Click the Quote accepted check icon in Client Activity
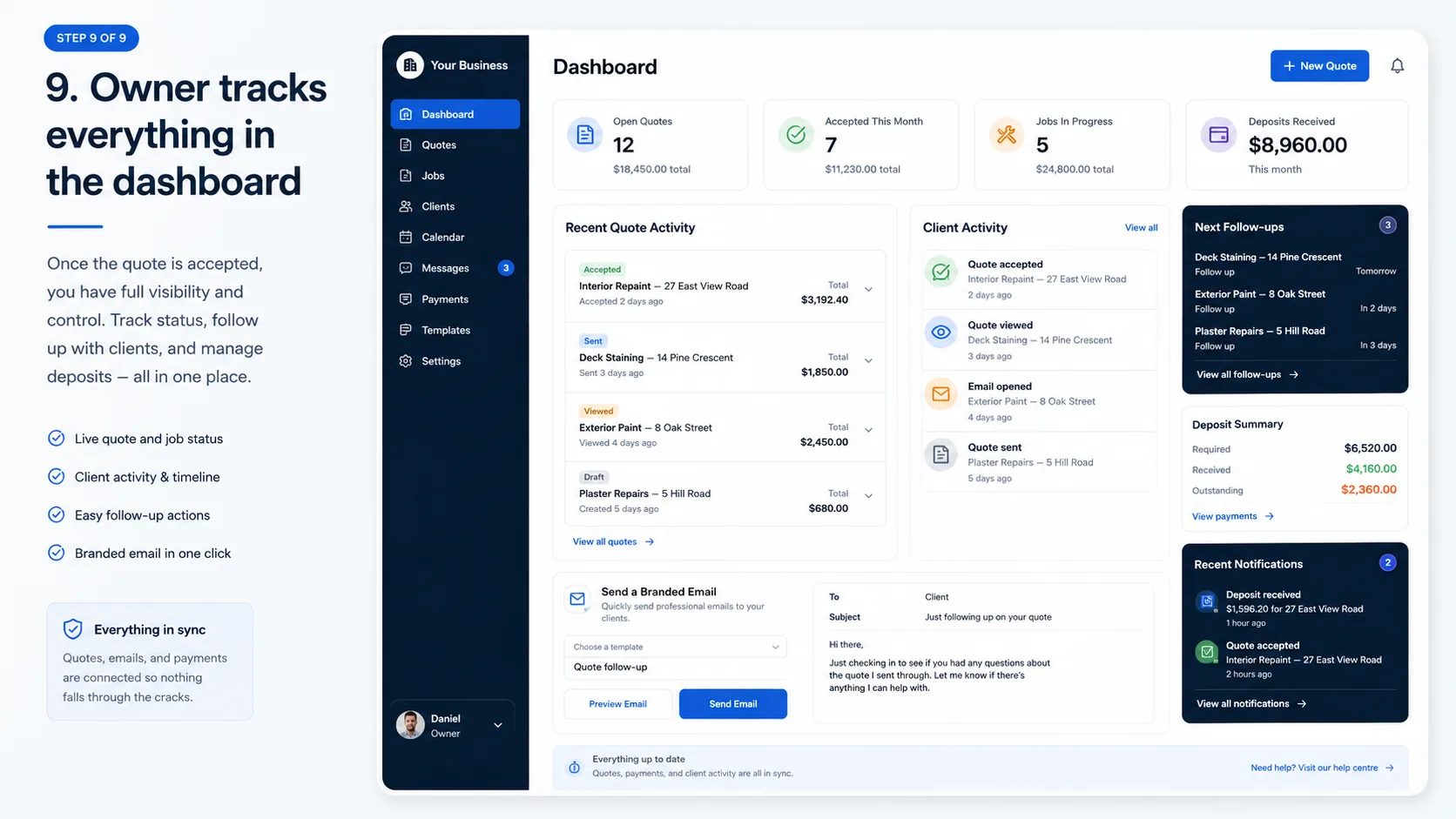The height and width of the screenshot is (819, 1456). (x=940, y=272)
